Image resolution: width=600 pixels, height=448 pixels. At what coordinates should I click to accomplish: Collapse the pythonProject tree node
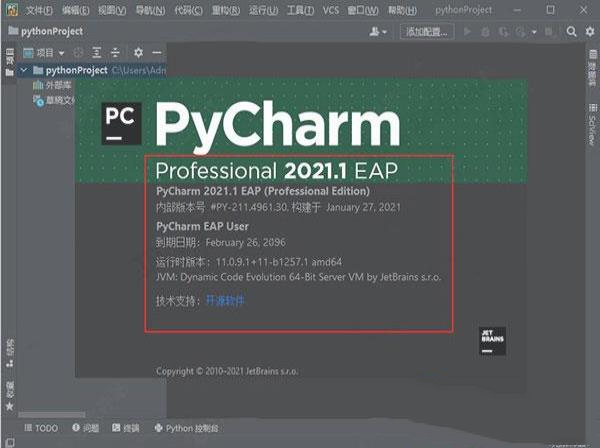23,71
